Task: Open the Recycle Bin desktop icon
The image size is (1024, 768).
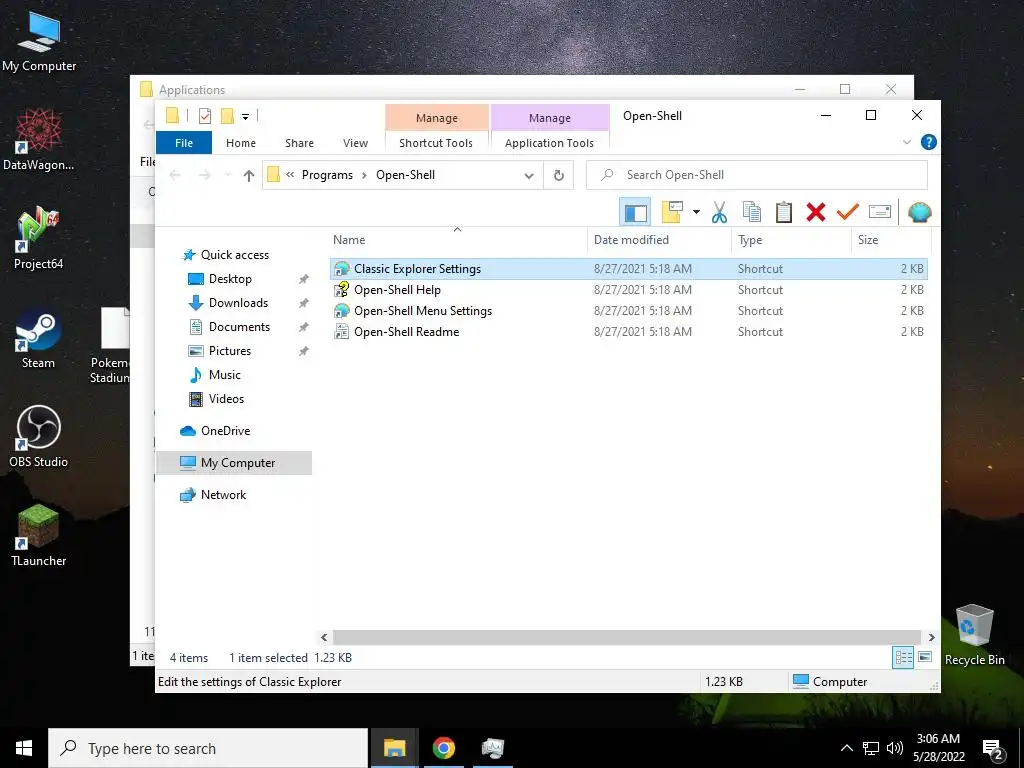Action: click(974, 635)
